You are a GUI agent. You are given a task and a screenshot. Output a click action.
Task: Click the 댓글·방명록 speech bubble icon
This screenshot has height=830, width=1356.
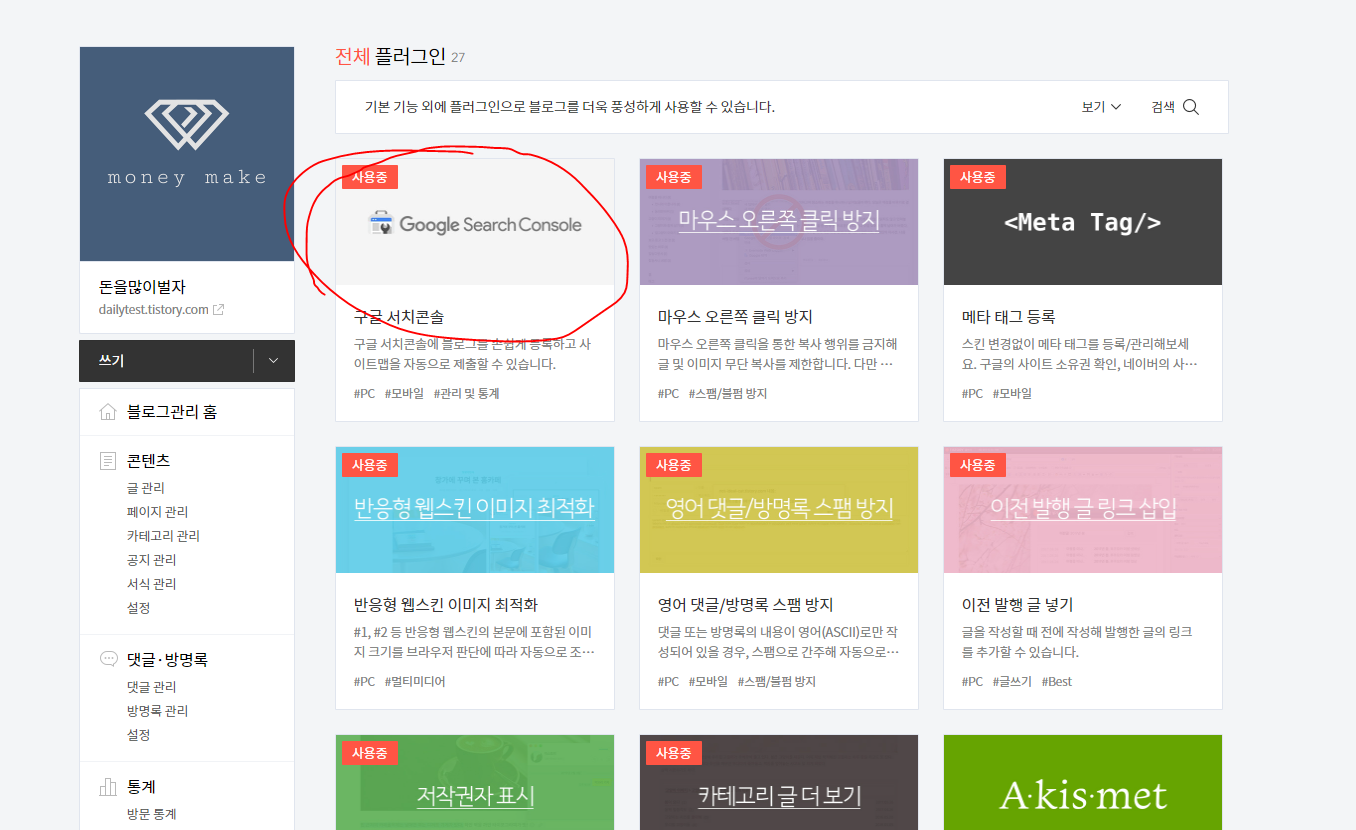pyautogui.click(x=108, y=659)
